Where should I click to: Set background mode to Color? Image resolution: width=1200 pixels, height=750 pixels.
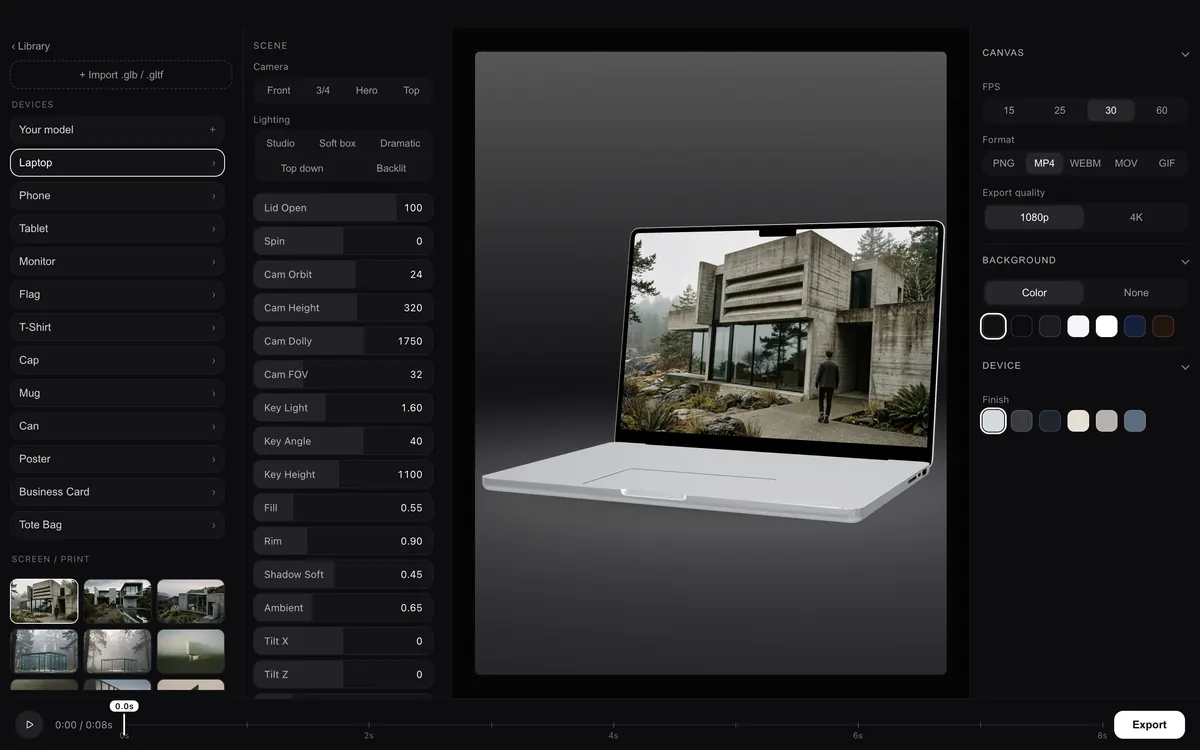[x=1034, y=293]
